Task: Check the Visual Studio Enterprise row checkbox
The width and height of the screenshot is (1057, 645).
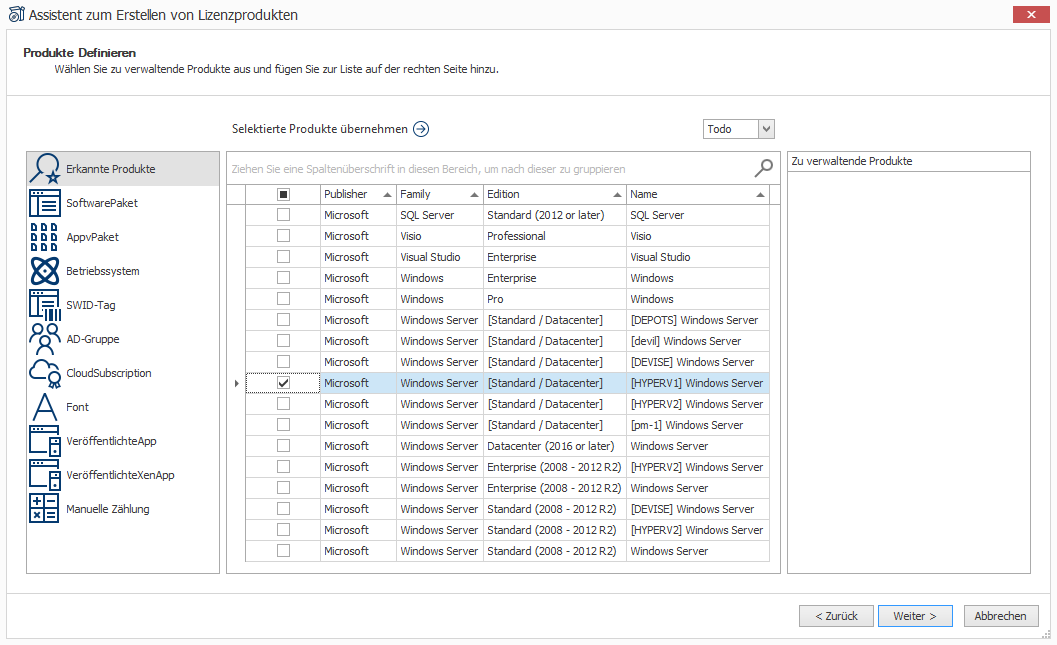Action: [x=283, y=257]
